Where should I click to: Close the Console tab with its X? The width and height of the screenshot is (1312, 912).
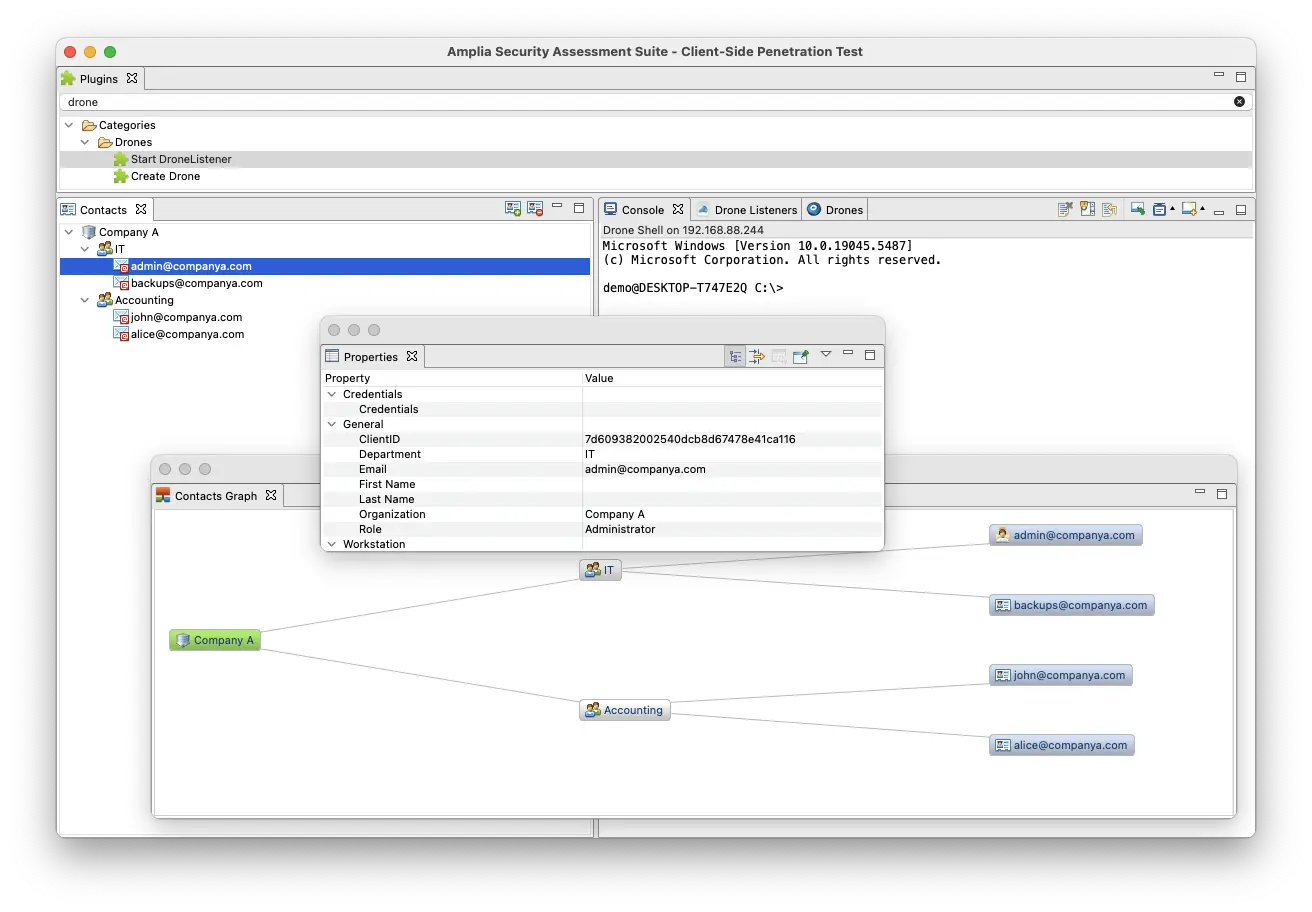(677, 209)
